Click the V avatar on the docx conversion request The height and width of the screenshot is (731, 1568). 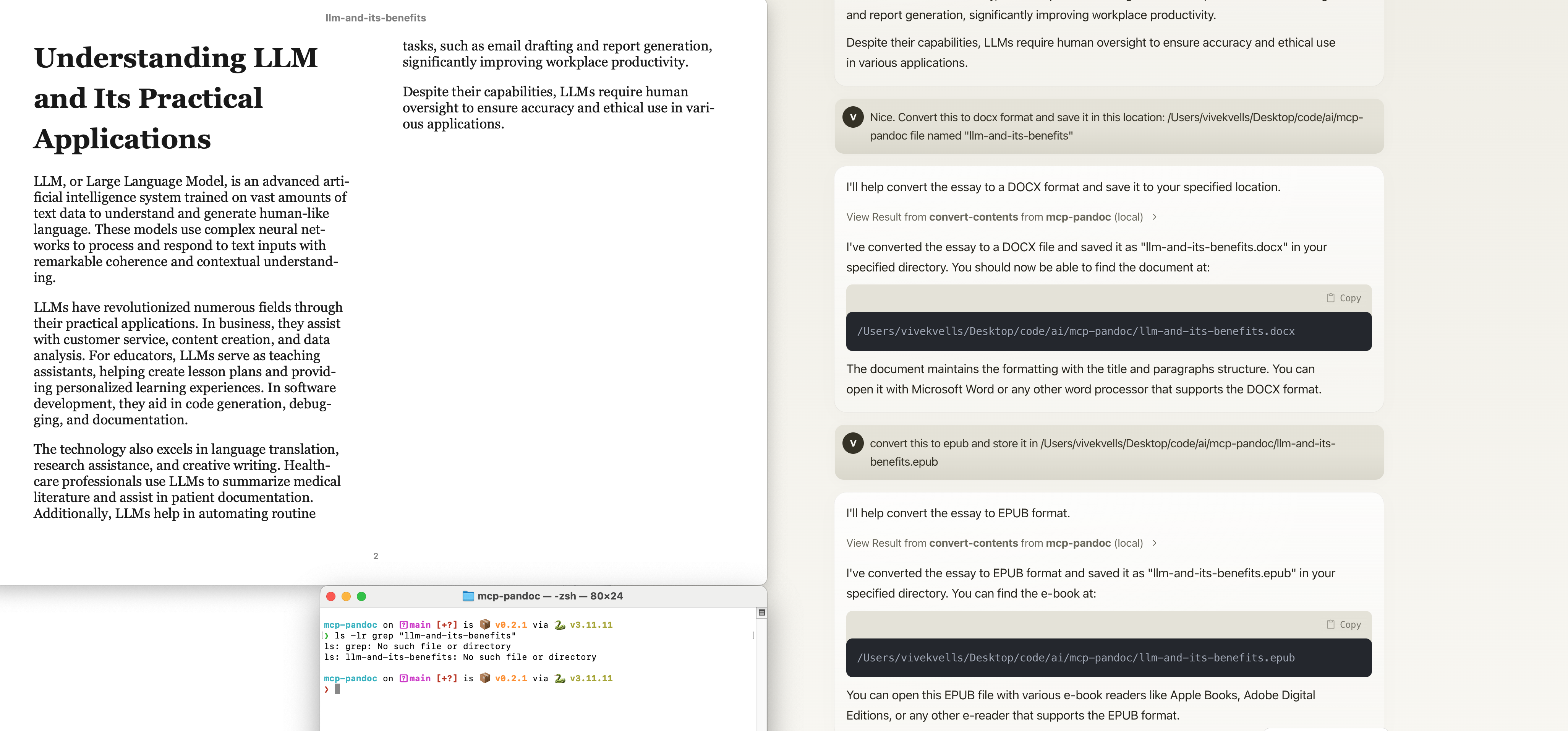(853, 117)
